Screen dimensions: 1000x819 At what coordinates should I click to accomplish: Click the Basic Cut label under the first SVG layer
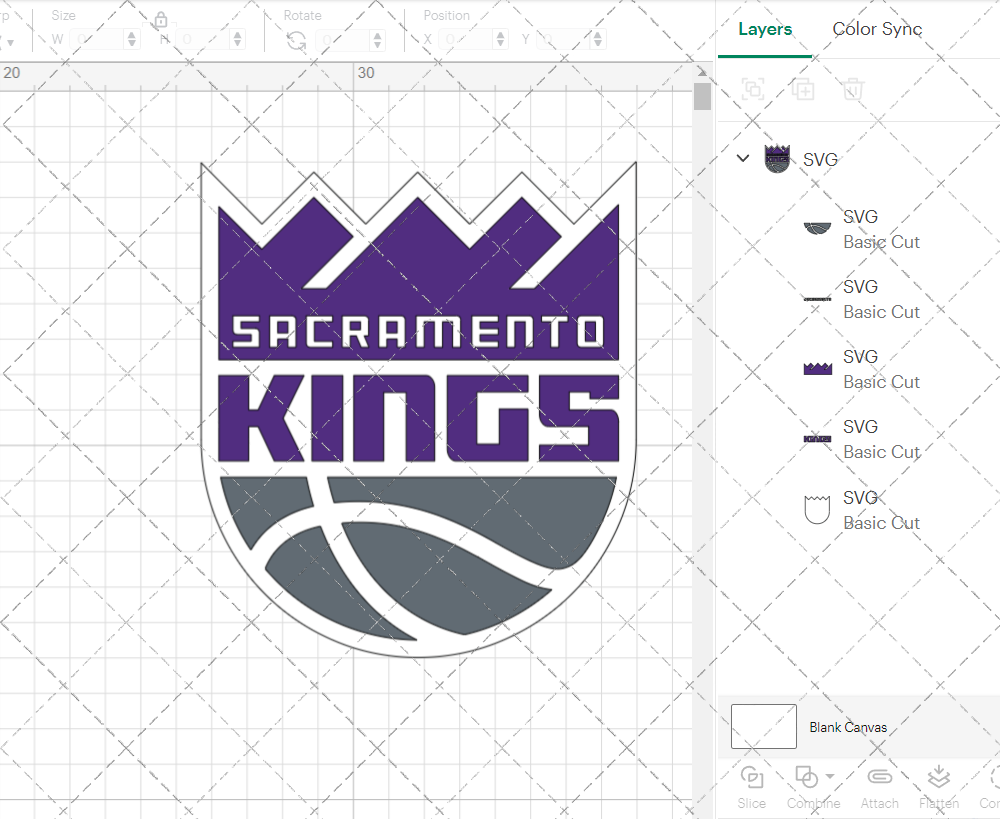point(881,242)
